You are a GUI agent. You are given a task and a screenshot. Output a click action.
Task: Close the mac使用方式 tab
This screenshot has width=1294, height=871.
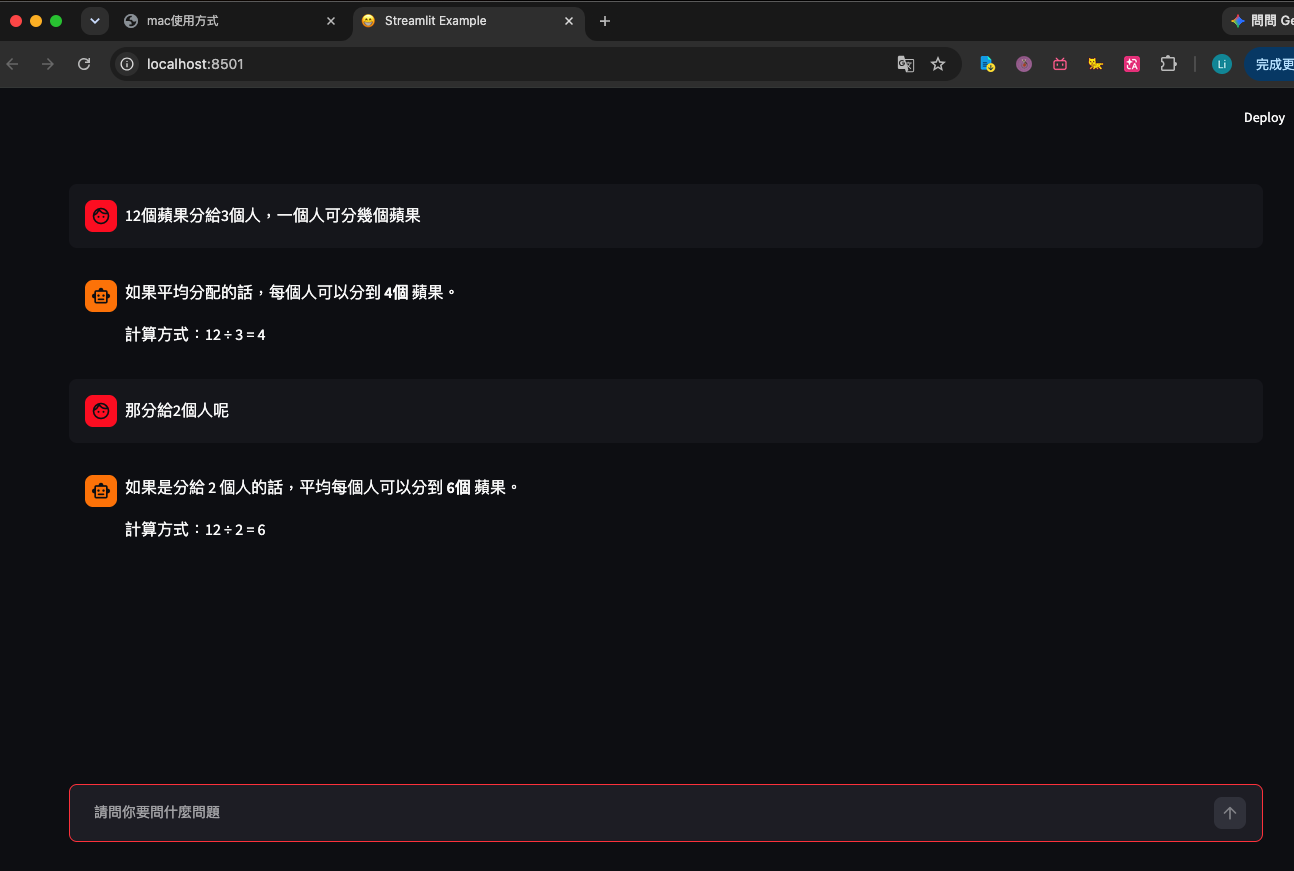pos(331,21)
